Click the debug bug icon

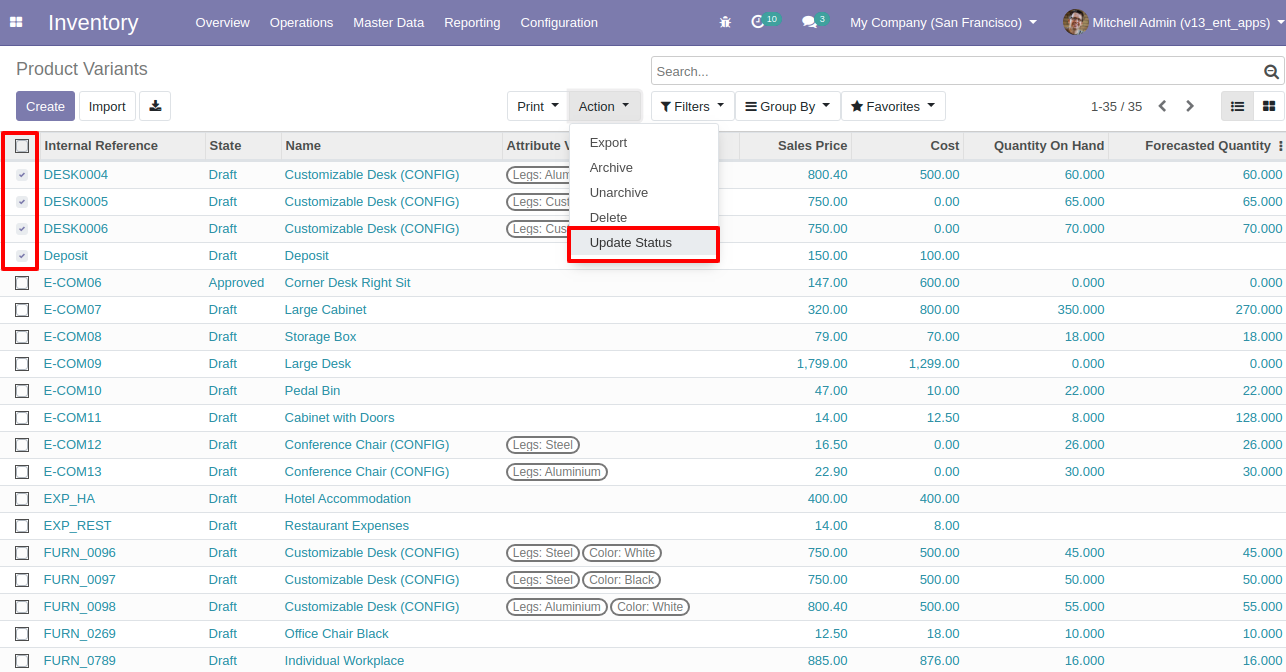click(x=725, y=22)
